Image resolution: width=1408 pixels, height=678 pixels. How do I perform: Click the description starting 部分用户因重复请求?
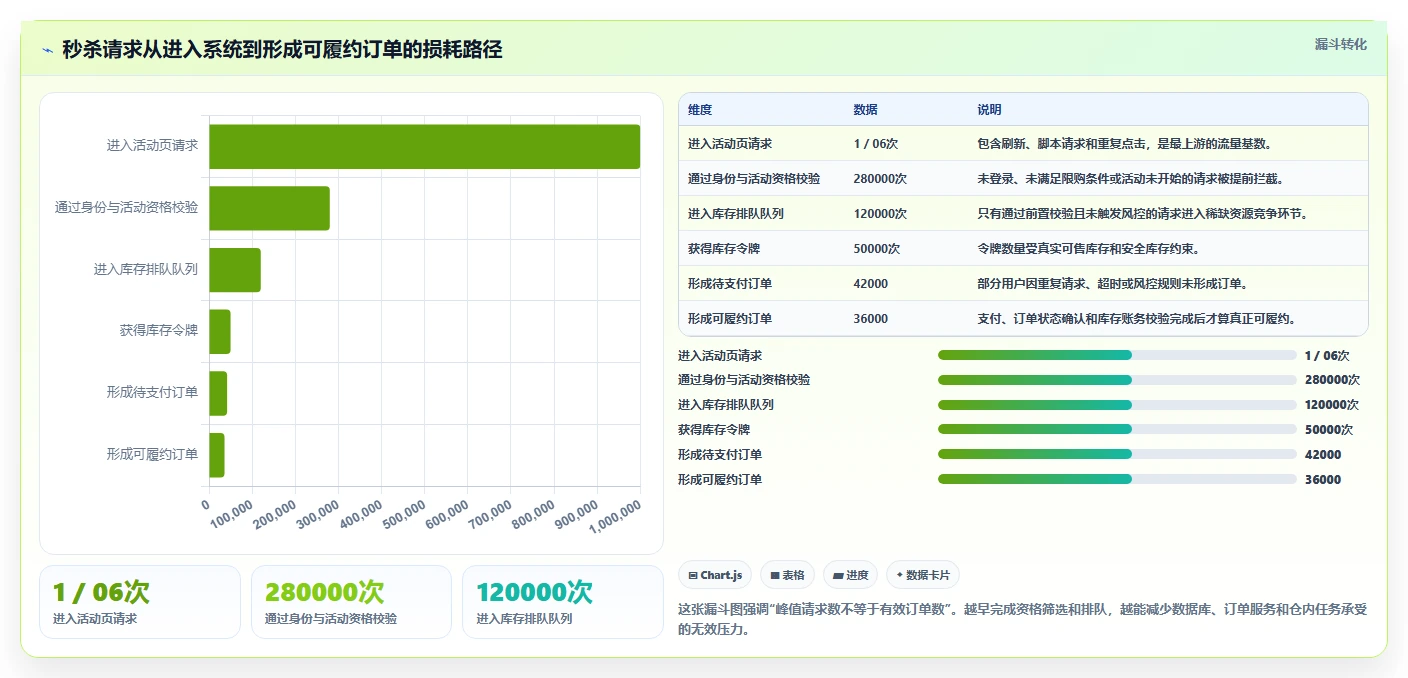pos(1112,283)
